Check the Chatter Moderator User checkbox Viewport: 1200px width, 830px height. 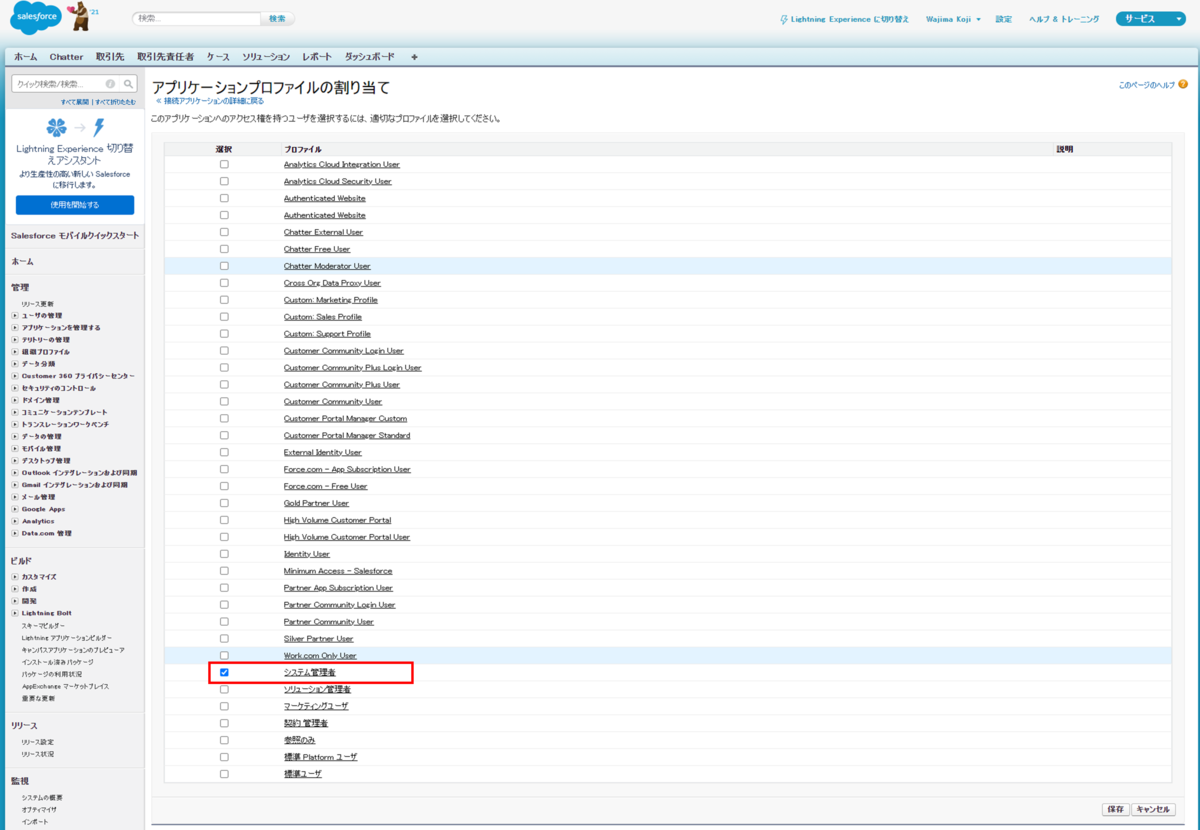pos(224,266)
